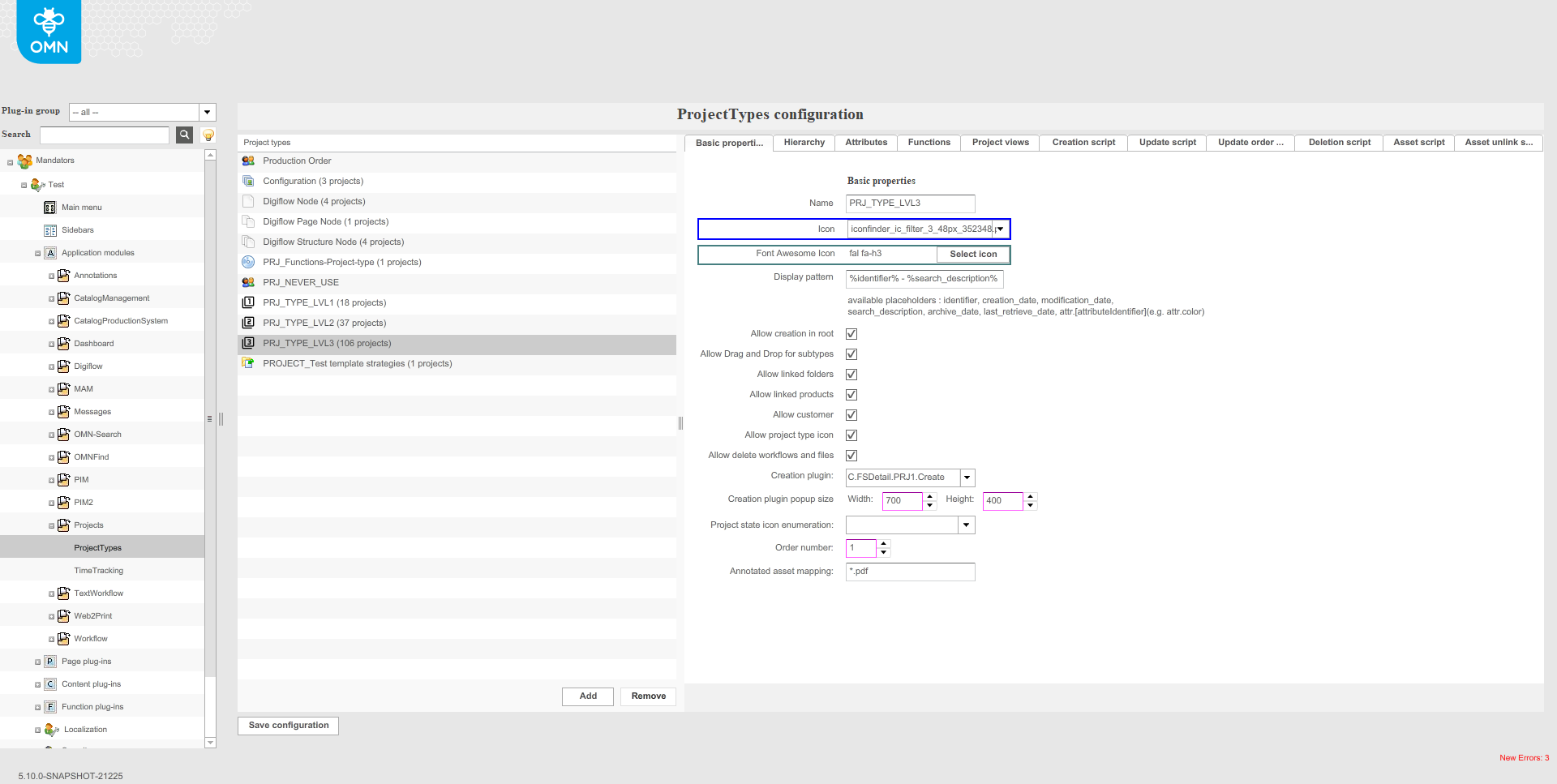Select the PRJ_Functions-Project-type icon
This screenshot has height=784, width=1557.
248,263
